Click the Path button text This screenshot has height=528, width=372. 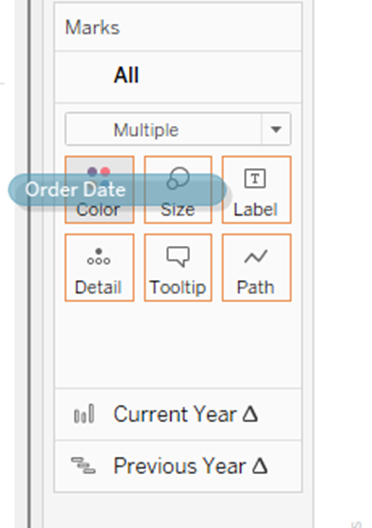(256, 287)
